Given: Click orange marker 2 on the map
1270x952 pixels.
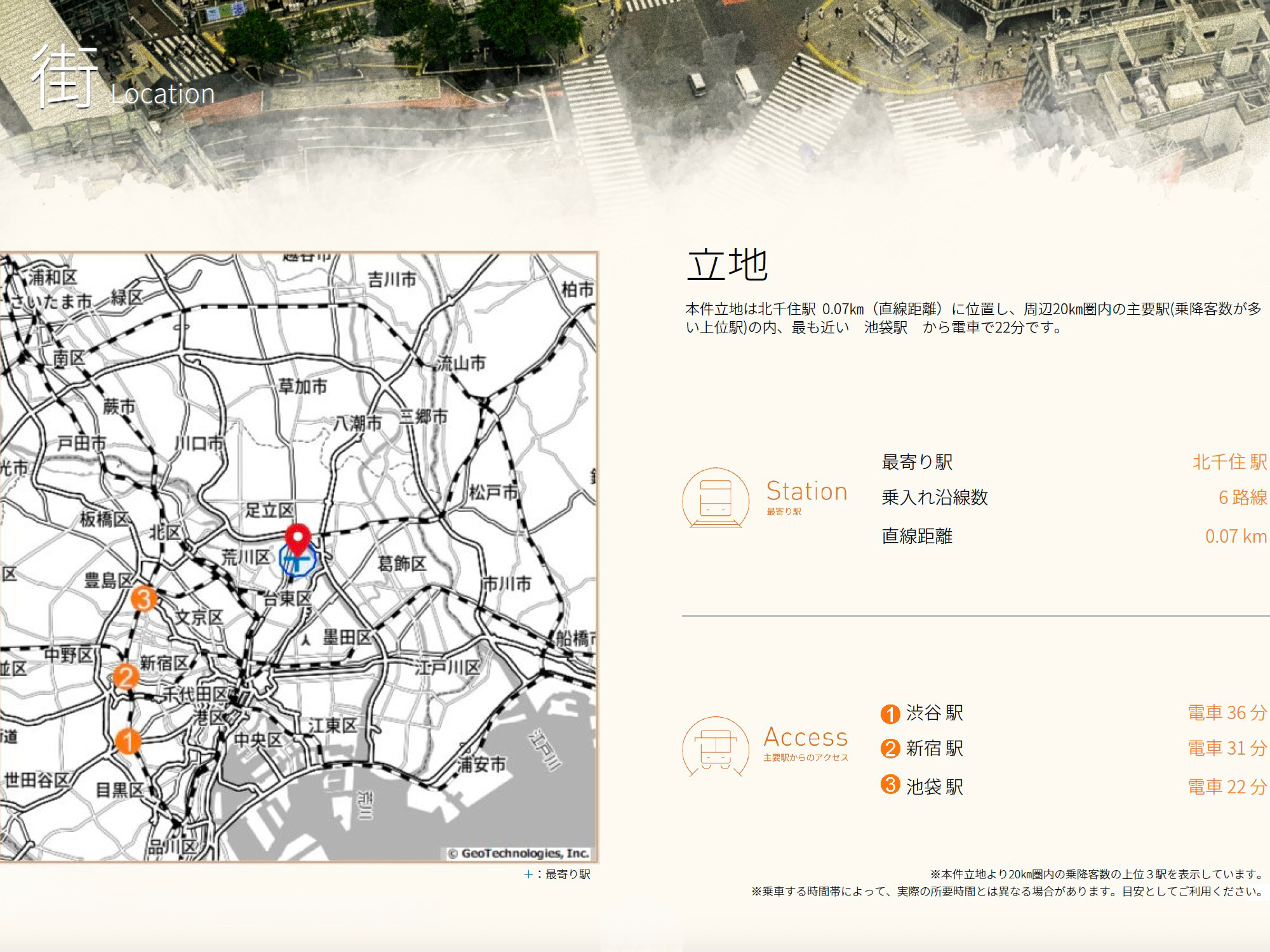Looking at the screenshot, I should (126, 677).
